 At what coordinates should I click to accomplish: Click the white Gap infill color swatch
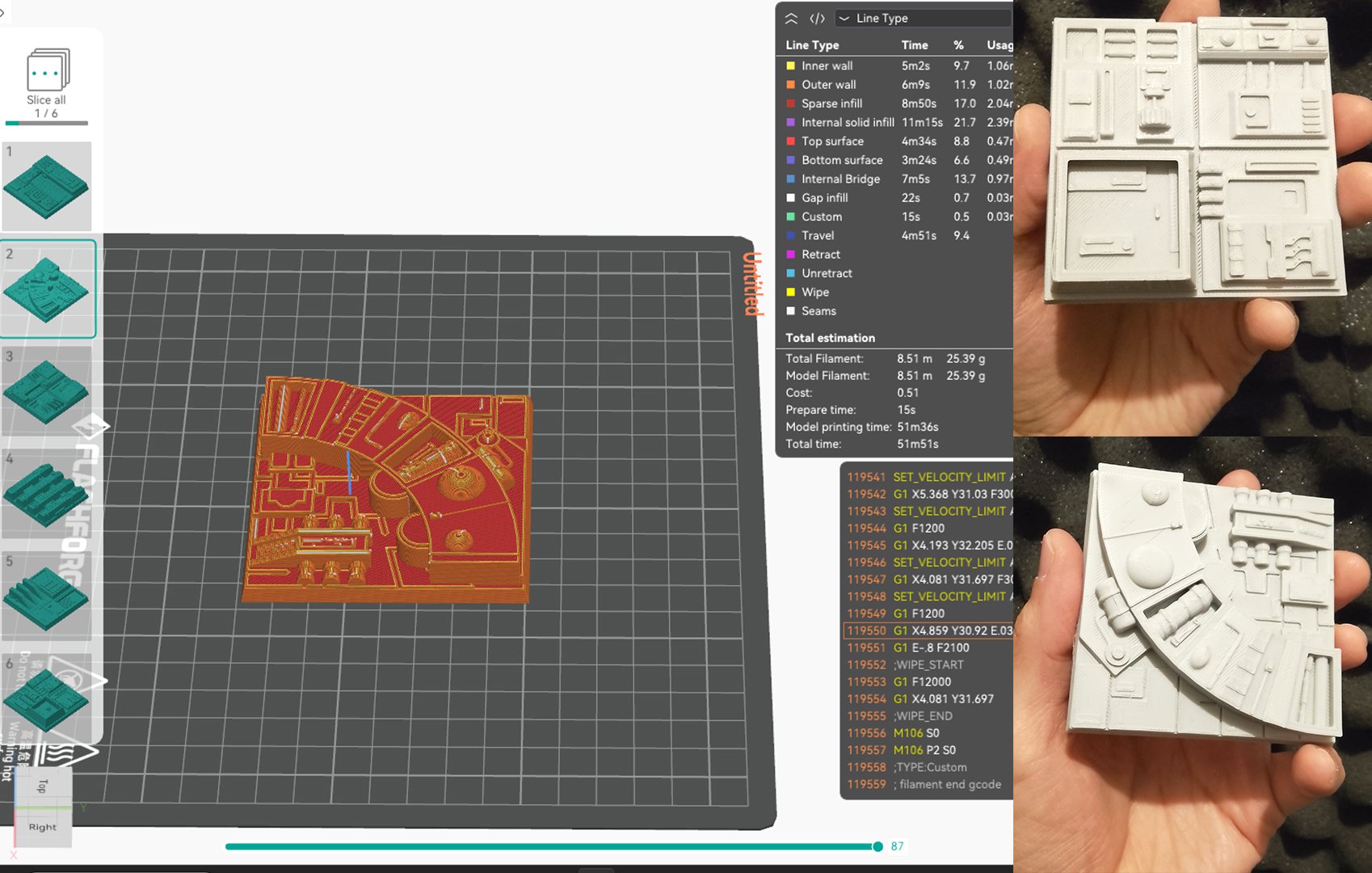[x=791, y=198]
